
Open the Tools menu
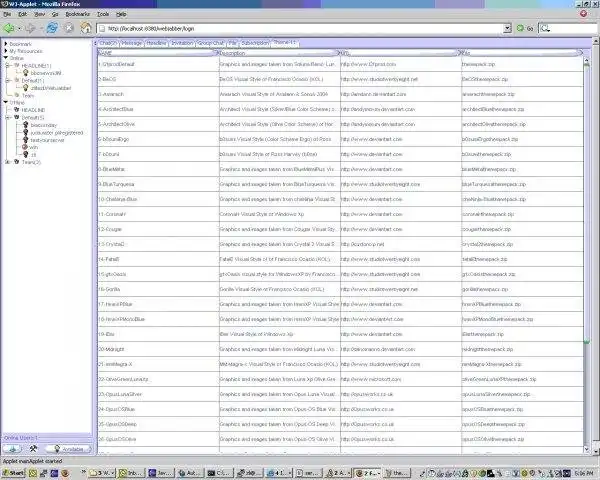coord(103,14)
